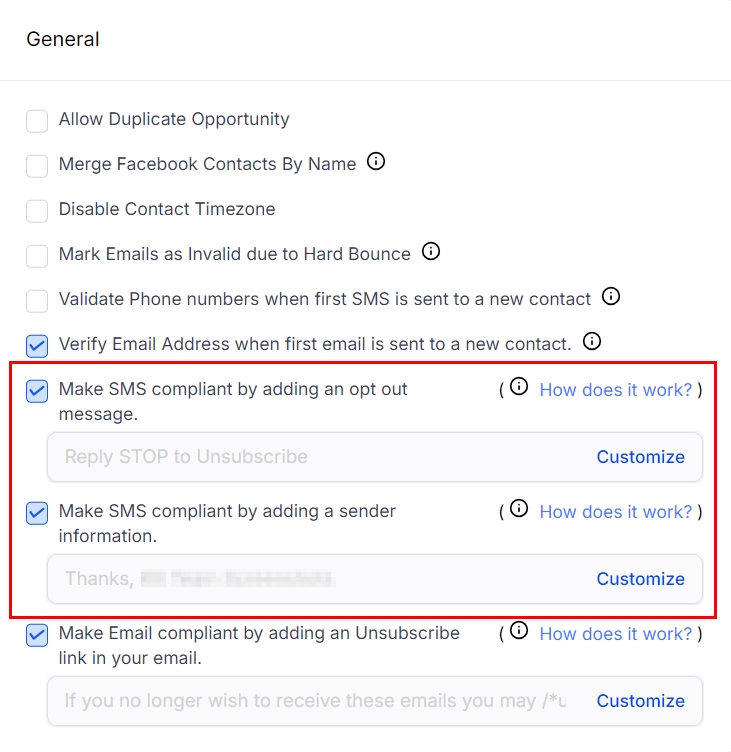Click info icon beside Validate Phone numbers option

coord(611,297)
